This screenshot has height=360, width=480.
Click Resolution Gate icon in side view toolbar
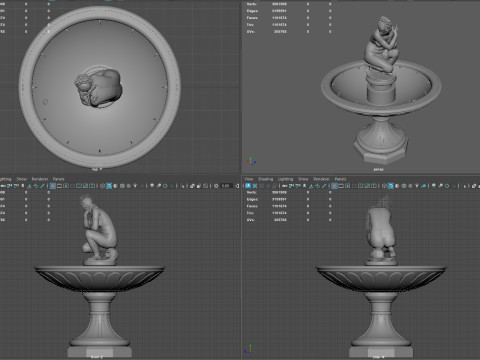(x=348, y=186)
